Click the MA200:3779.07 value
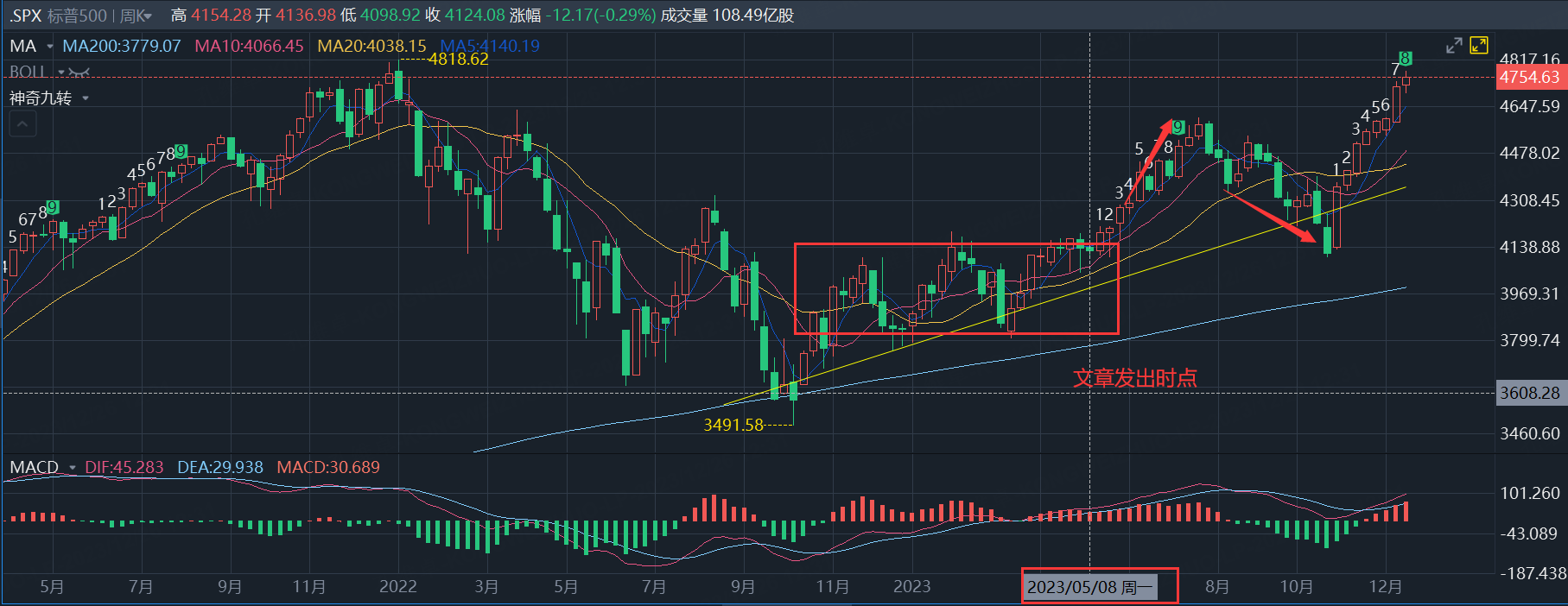Image resolution: width=1568 pixels, height=606 pixels. tap(122, 46)
